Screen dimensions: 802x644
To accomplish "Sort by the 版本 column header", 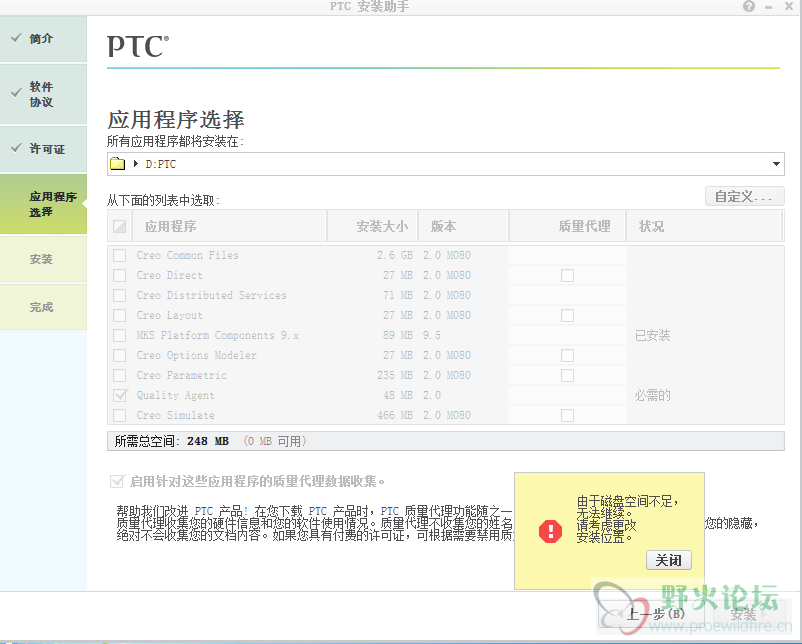I will click(463, 226).
